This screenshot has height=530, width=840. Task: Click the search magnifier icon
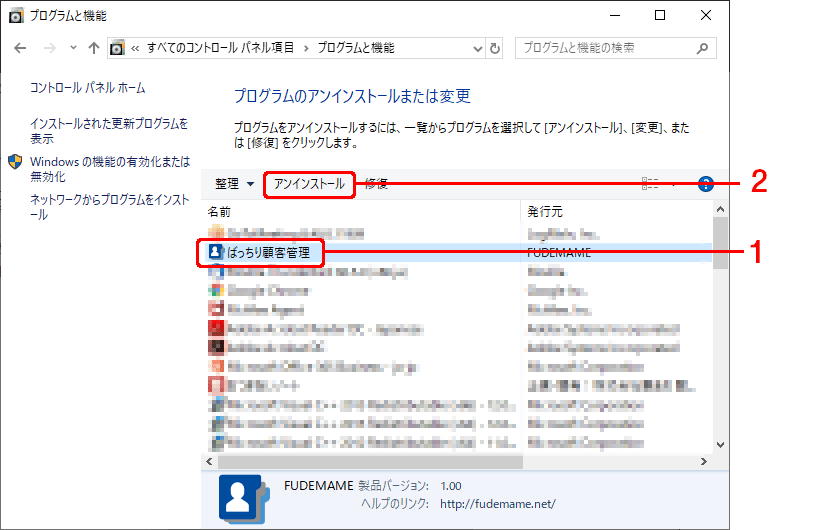(702, 49)
